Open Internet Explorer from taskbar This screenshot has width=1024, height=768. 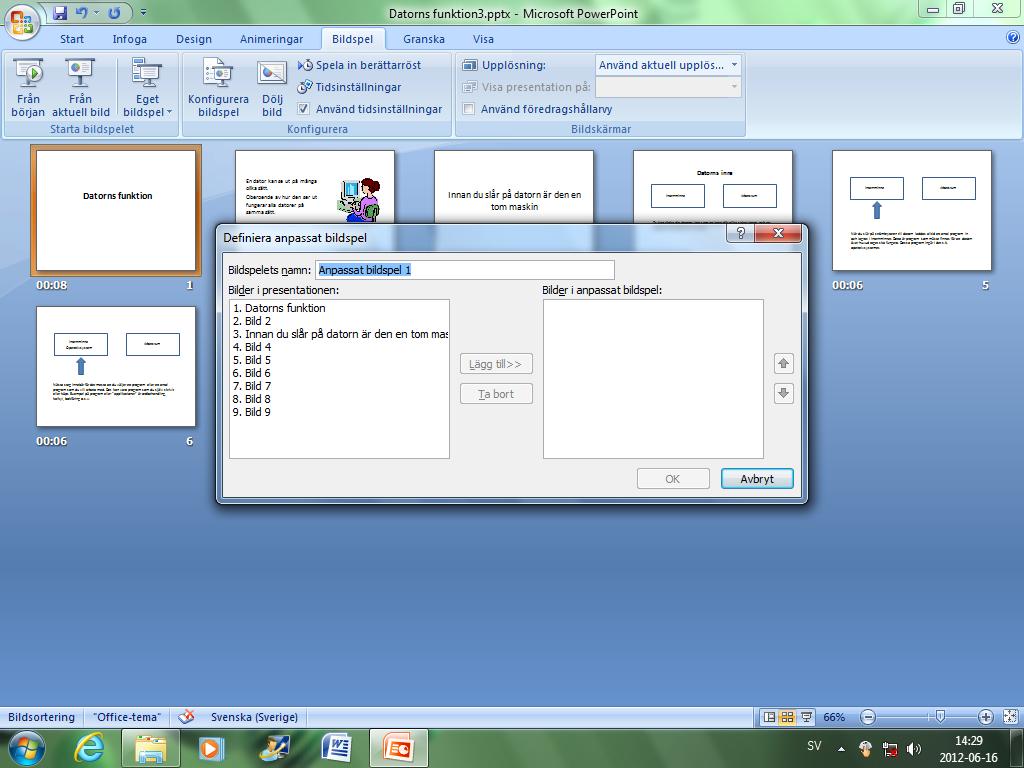(89, 748)
